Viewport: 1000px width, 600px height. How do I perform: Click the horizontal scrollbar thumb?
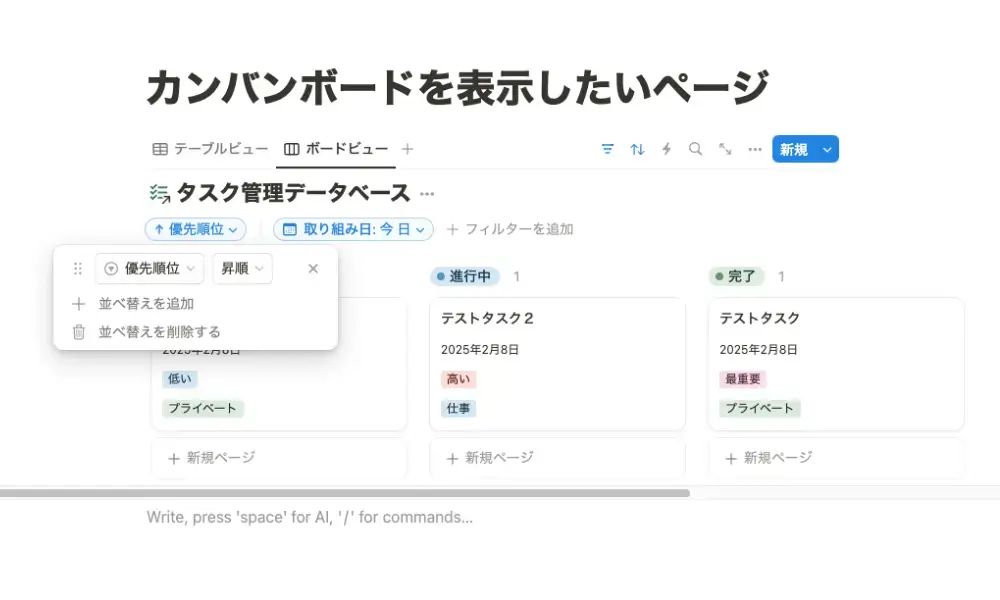point(344,493)
